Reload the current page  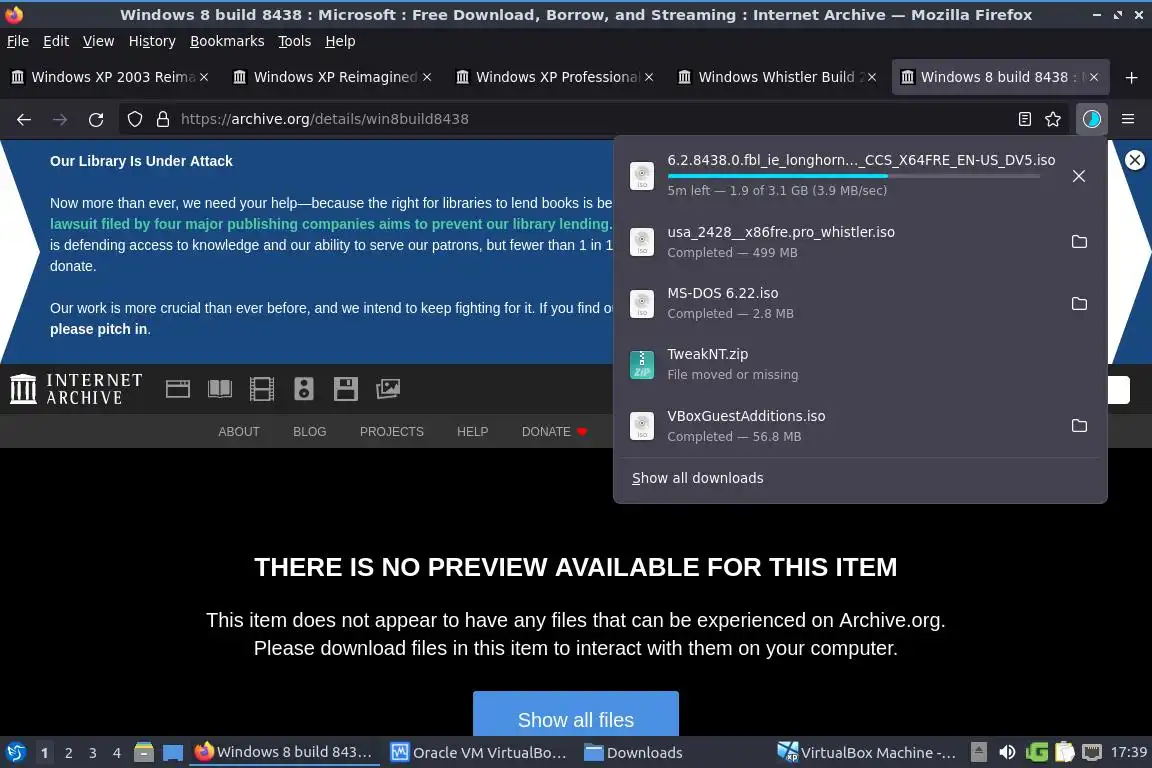[96, 119]
